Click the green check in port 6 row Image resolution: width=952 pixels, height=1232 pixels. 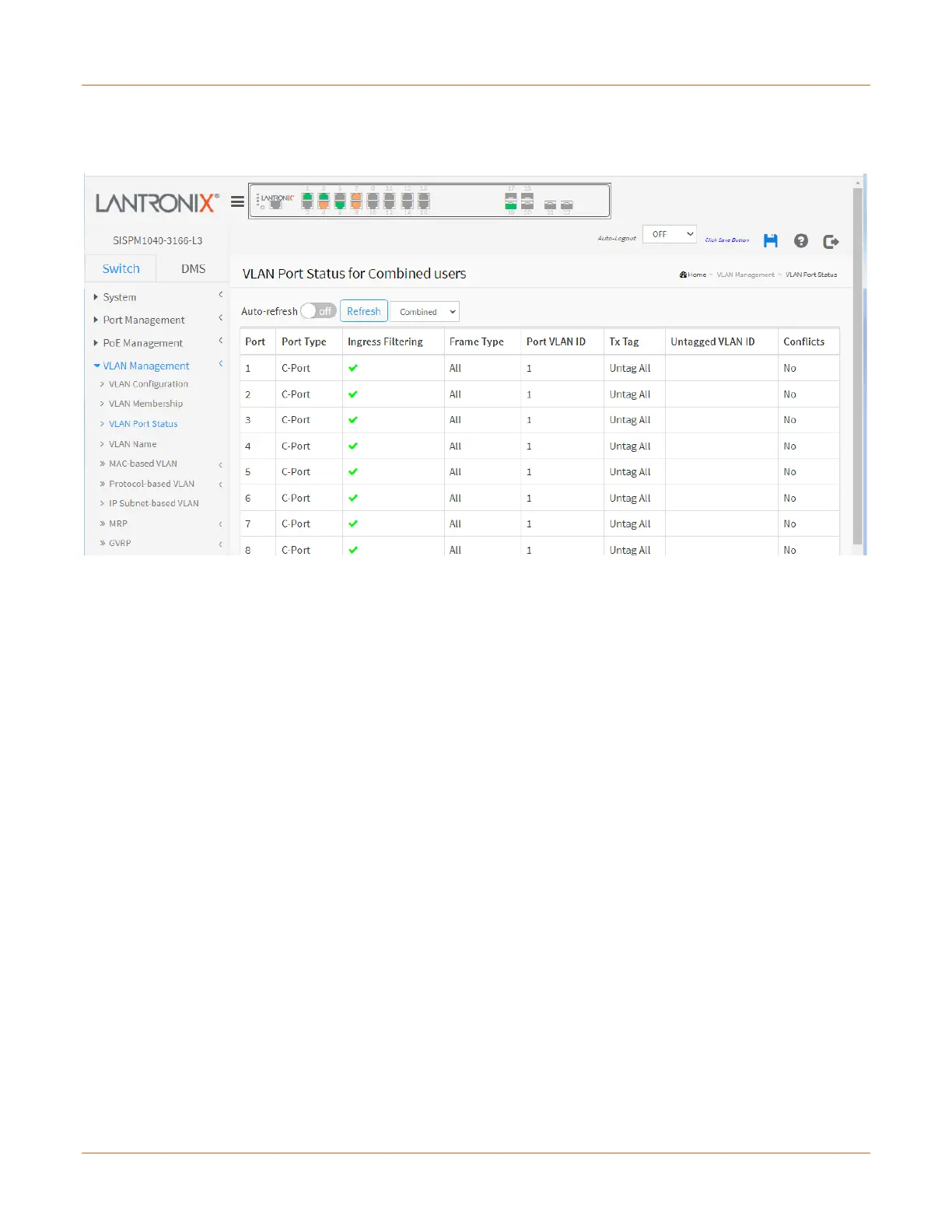click(353, 498)
